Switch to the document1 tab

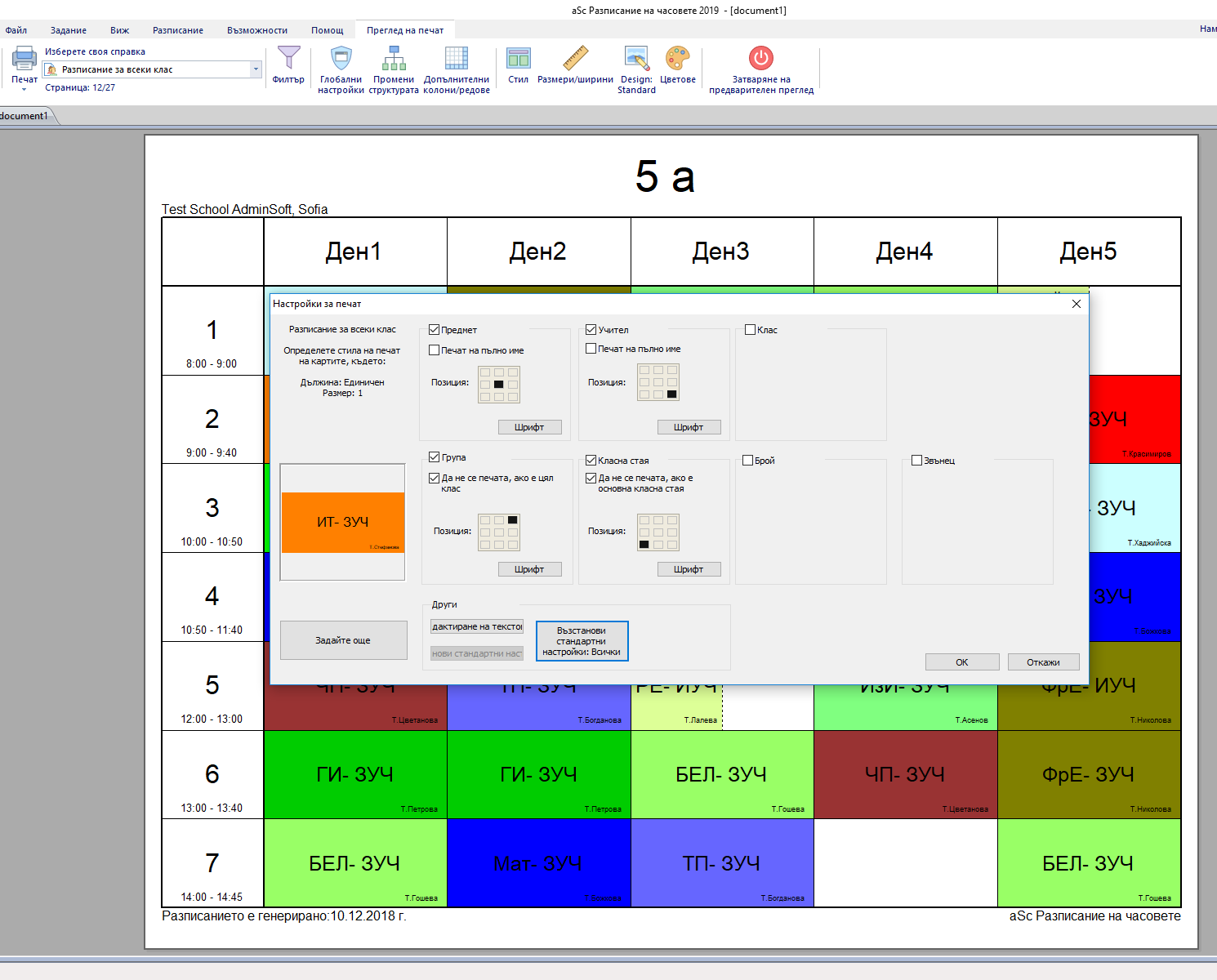(x=25, y=116)
